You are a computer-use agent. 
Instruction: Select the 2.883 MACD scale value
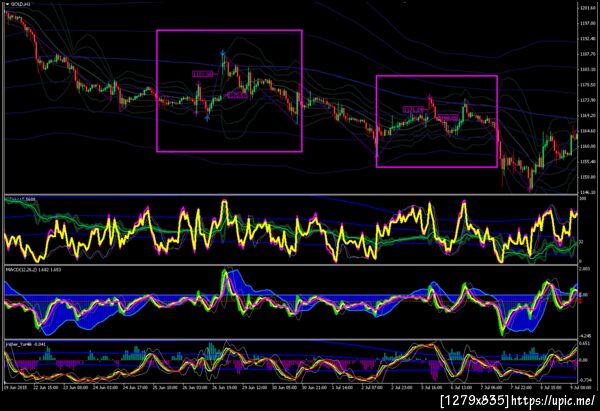click(584, 269)
